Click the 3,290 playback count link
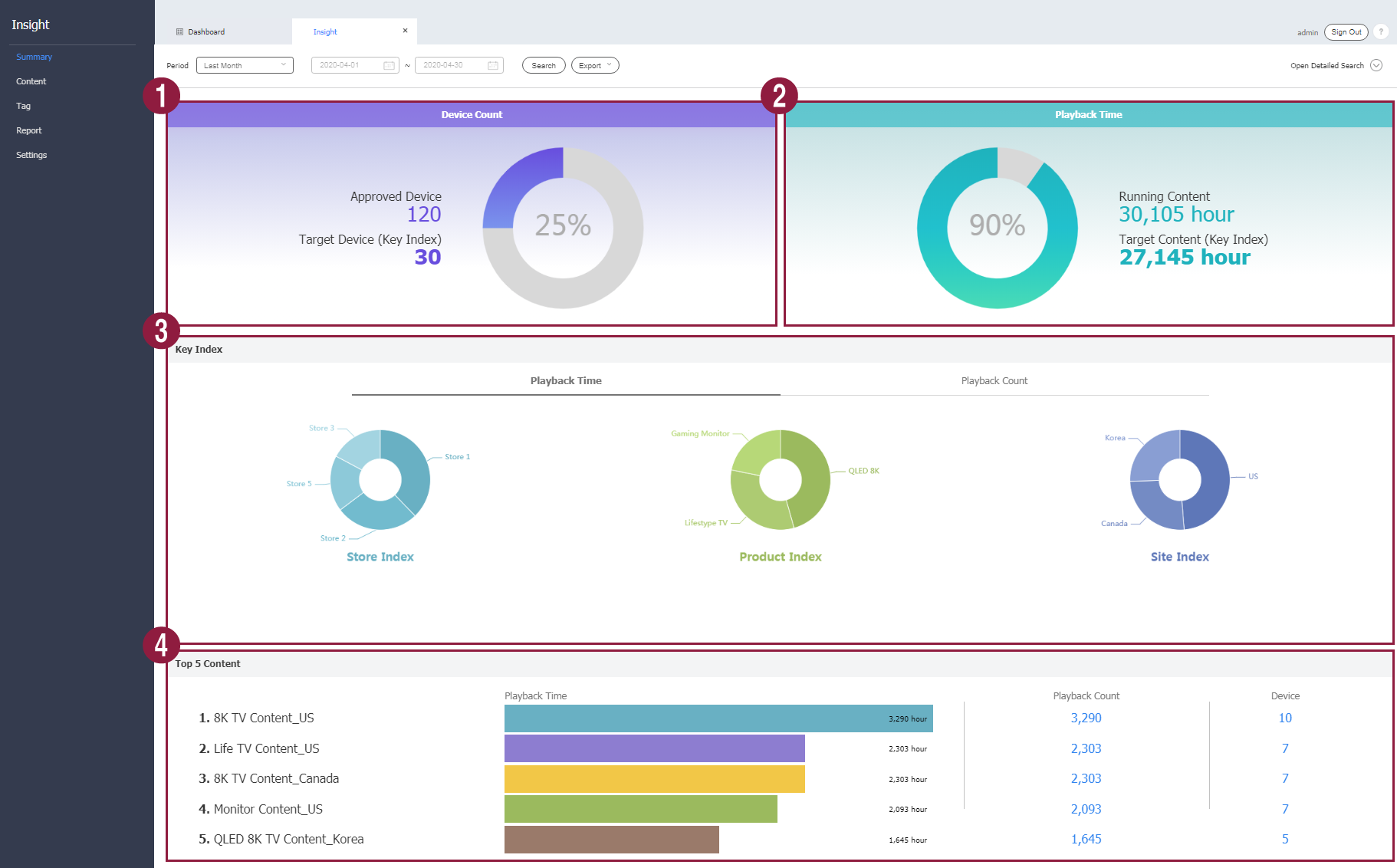The width and height of the screenshot is (1397, 868). coord(1086,718)
